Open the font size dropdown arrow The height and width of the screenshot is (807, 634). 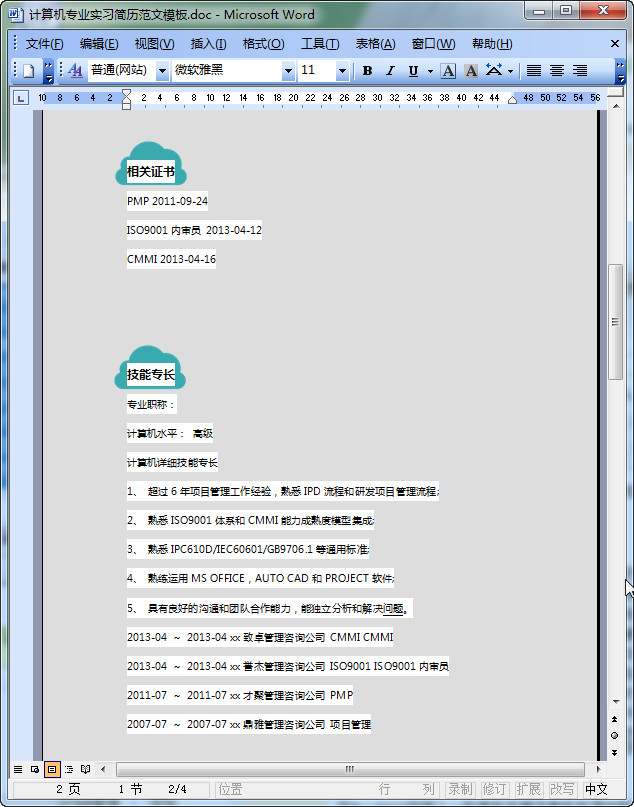pyautogui.click(x=342, y=71)
